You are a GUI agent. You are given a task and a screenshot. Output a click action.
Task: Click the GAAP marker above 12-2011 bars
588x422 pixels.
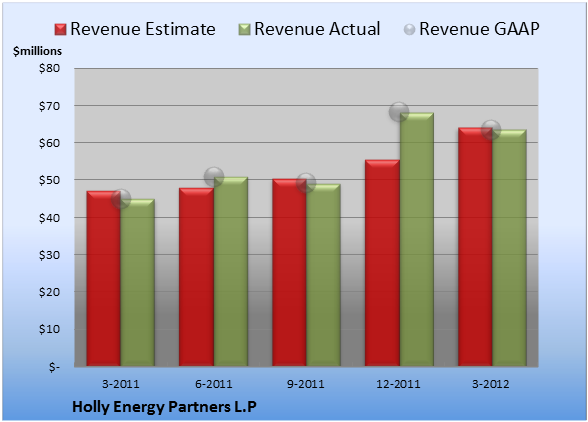[399, 111]
